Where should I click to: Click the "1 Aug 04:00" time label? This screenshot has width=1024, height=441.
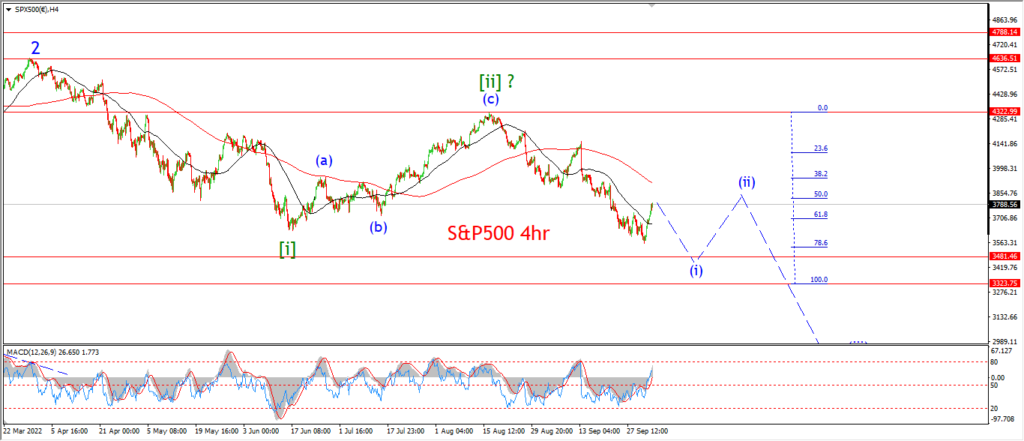453,432
